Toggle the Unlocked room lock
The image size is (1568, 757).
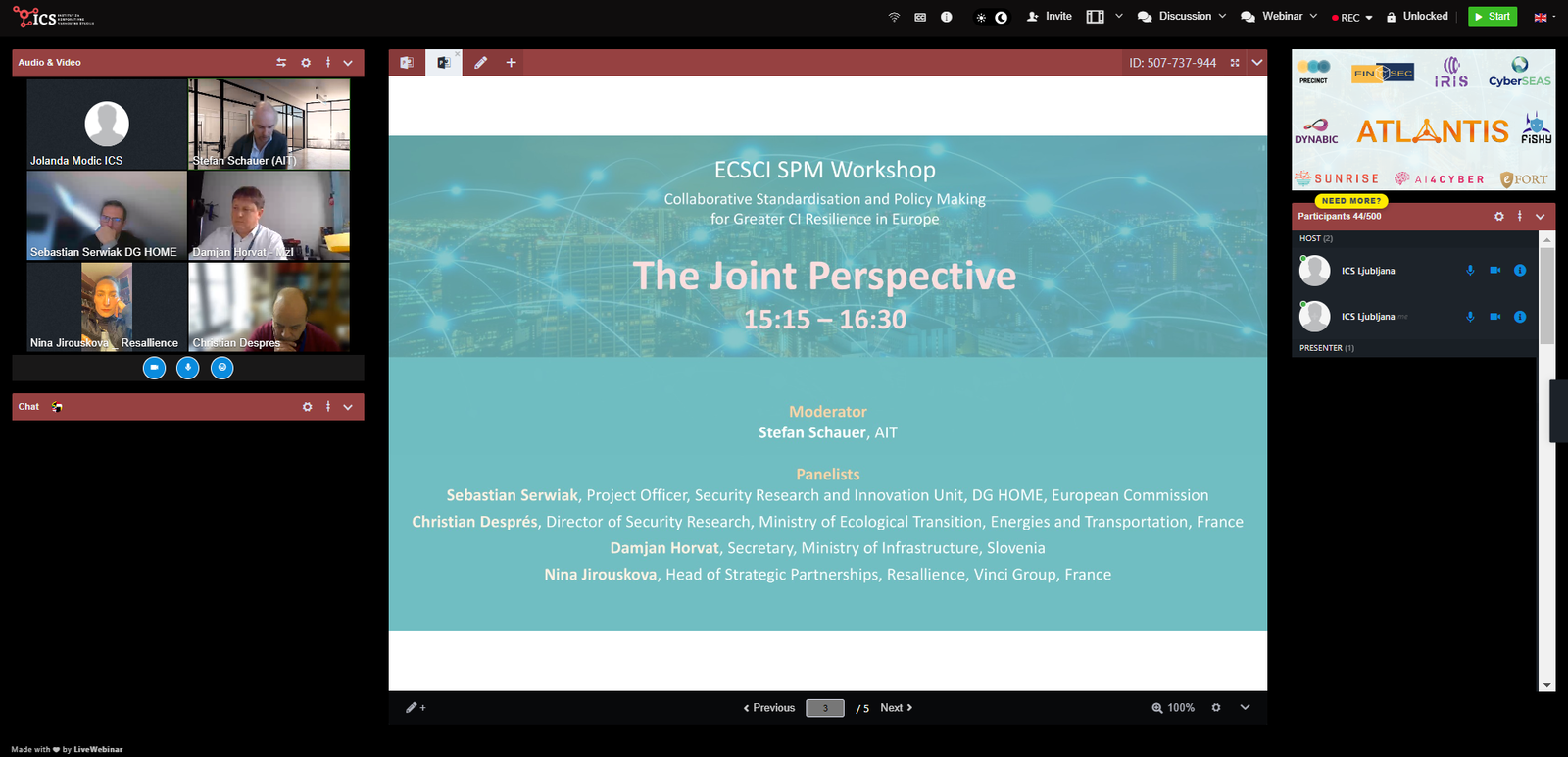click(1417, 17)
